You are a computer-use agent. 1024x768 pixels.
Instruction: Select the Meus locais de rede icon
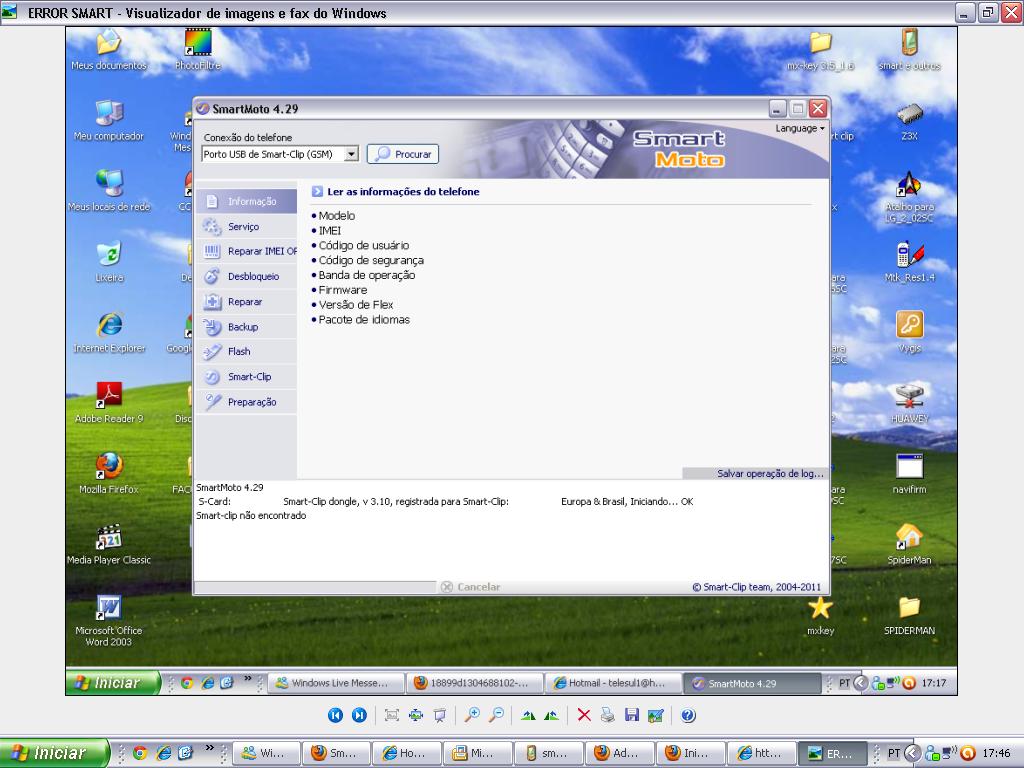click(108, 191)
